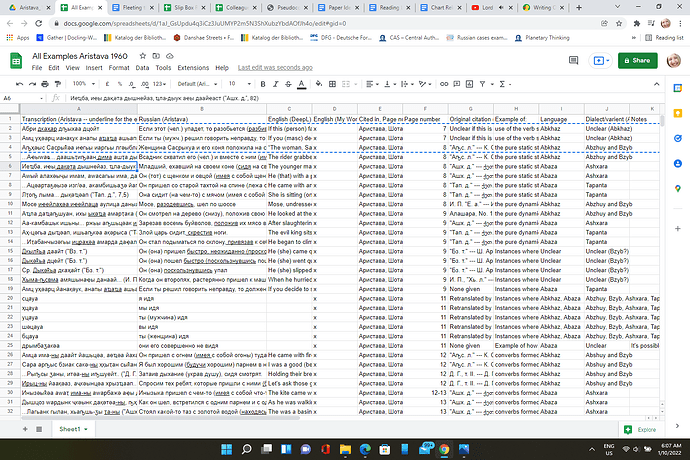Create a filter with funnel icon
Screen dimensions: 690x460
[x=482, y=84]
